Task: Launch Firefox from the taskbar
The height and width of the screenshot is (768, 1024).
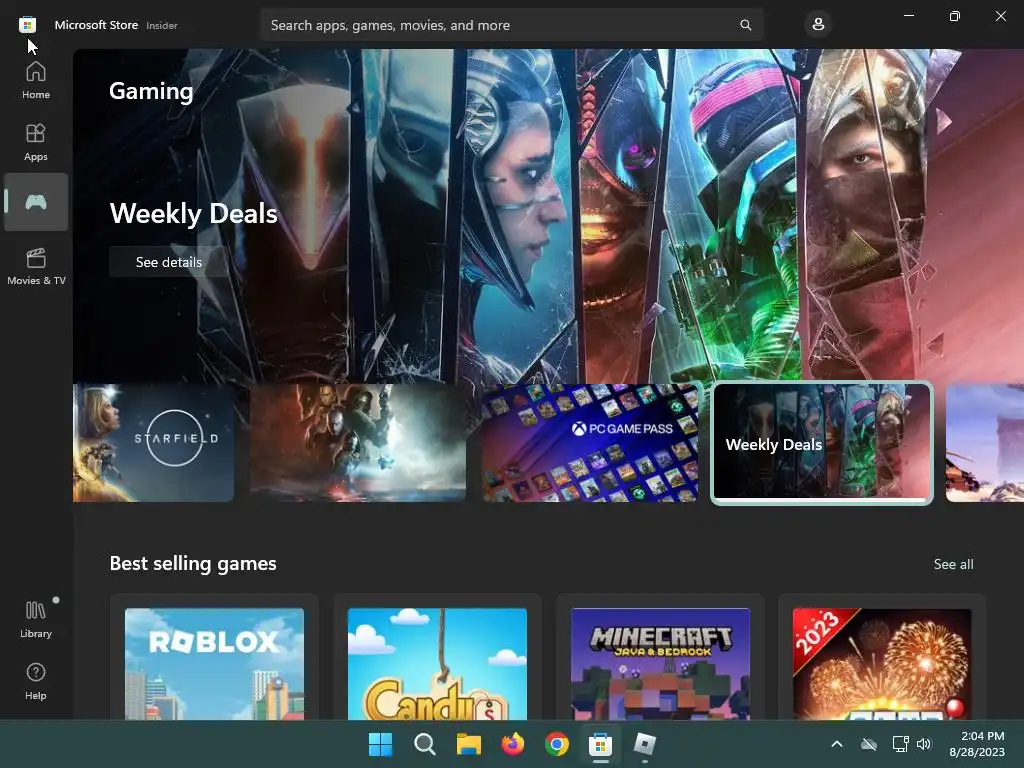Action: pyautogui.click(x=513, y=744)
